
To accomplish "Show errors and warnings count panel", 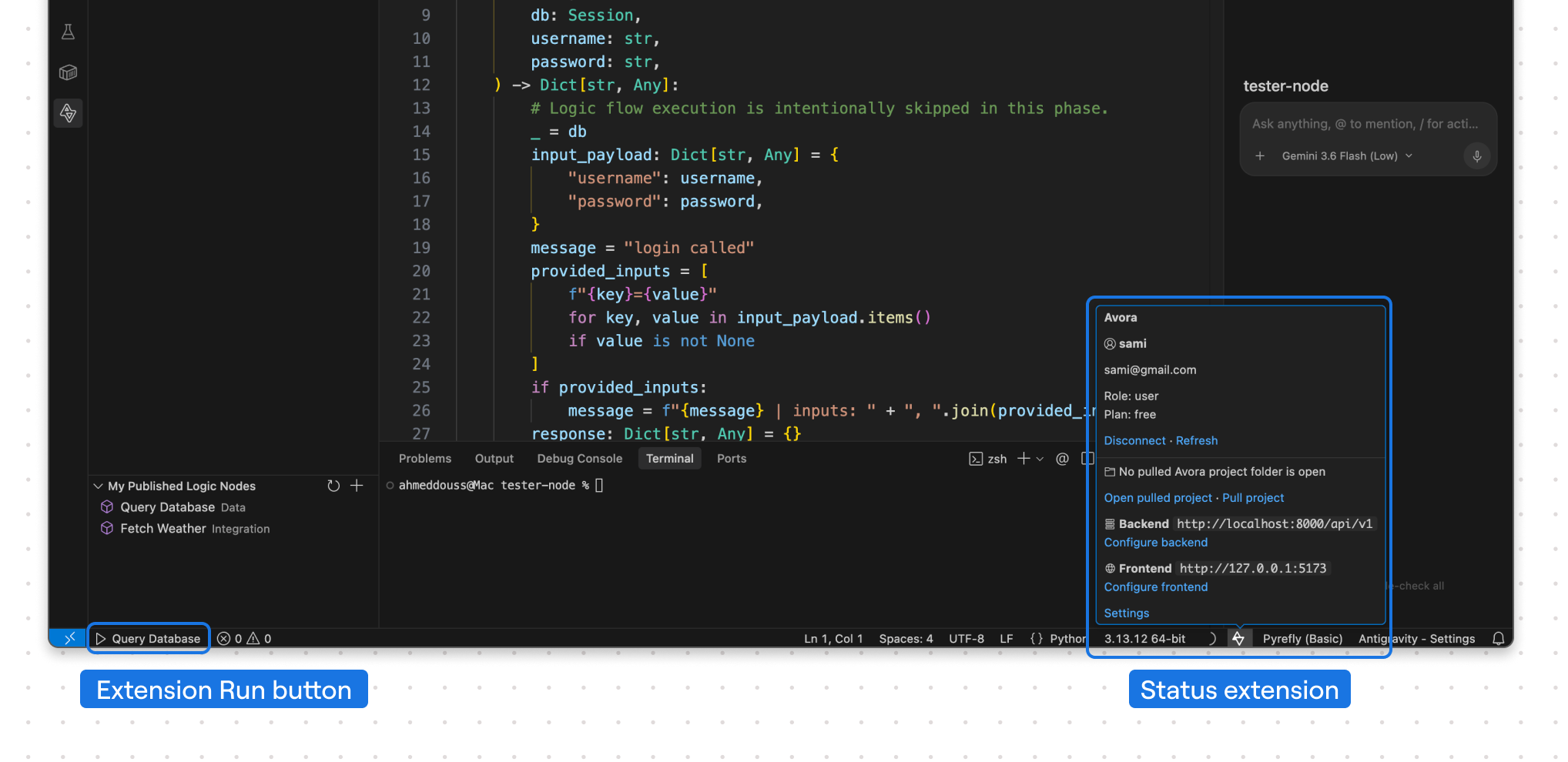I will click(244, 639).
